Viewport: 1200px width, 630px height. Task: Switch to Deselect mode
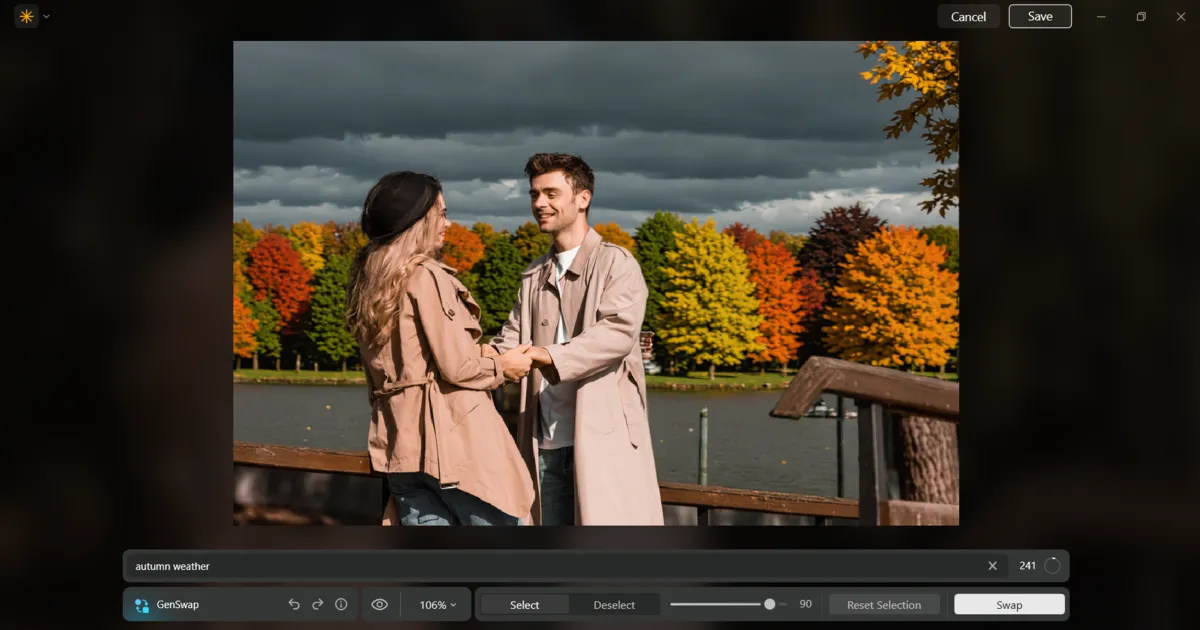pos(614,604)
